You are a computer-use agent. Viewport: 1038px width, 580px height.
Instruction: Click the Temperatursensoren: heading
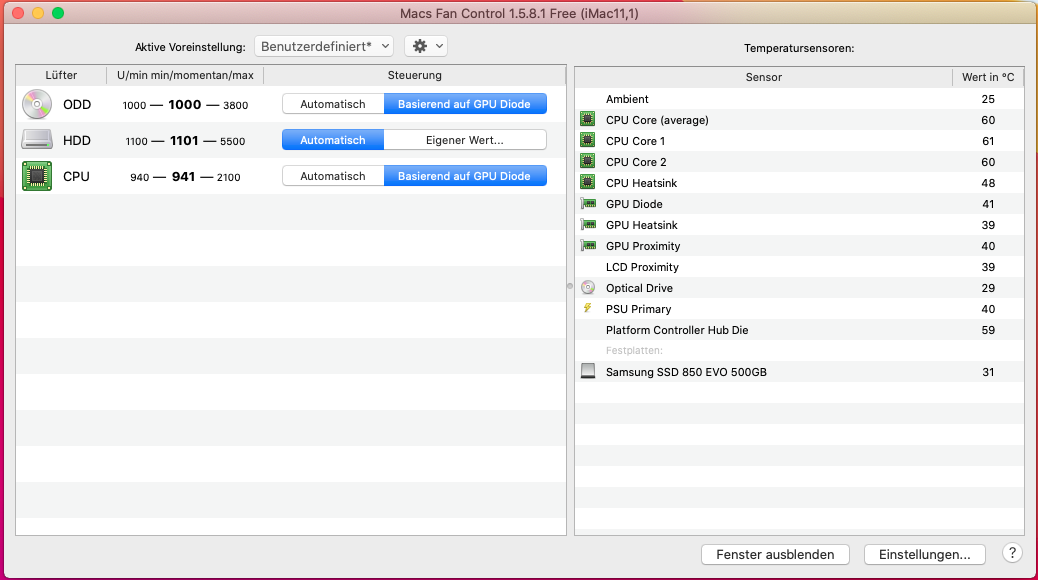point(799,48)
